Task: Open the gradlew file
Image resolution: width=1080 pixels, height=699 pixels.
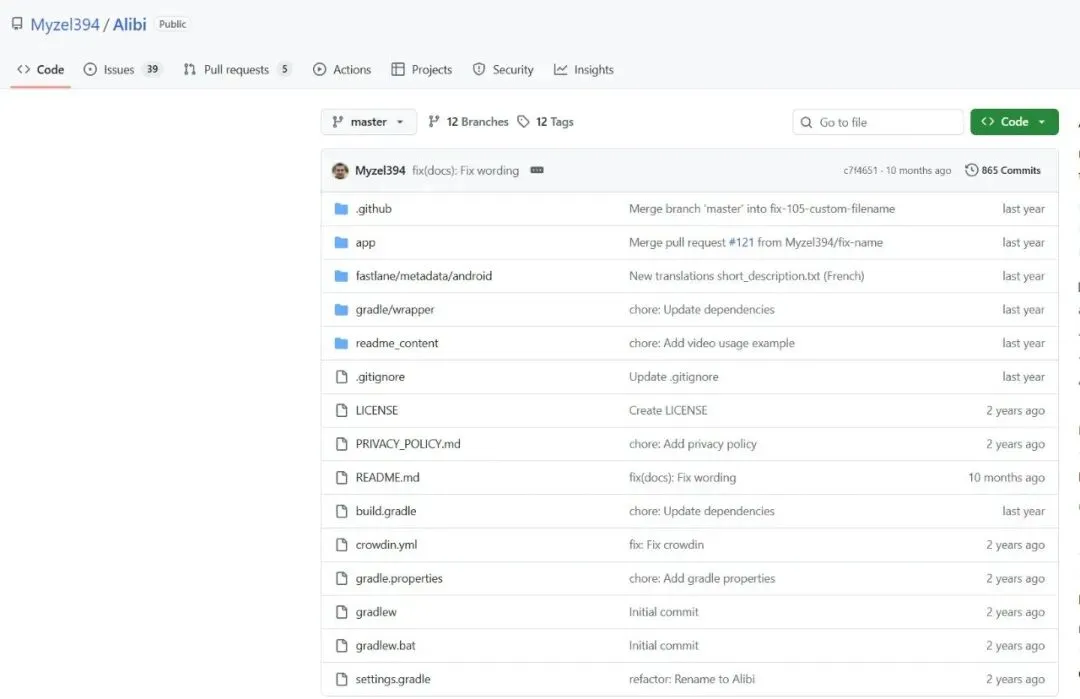Action: pyautogui.click(x=376, y=612)
